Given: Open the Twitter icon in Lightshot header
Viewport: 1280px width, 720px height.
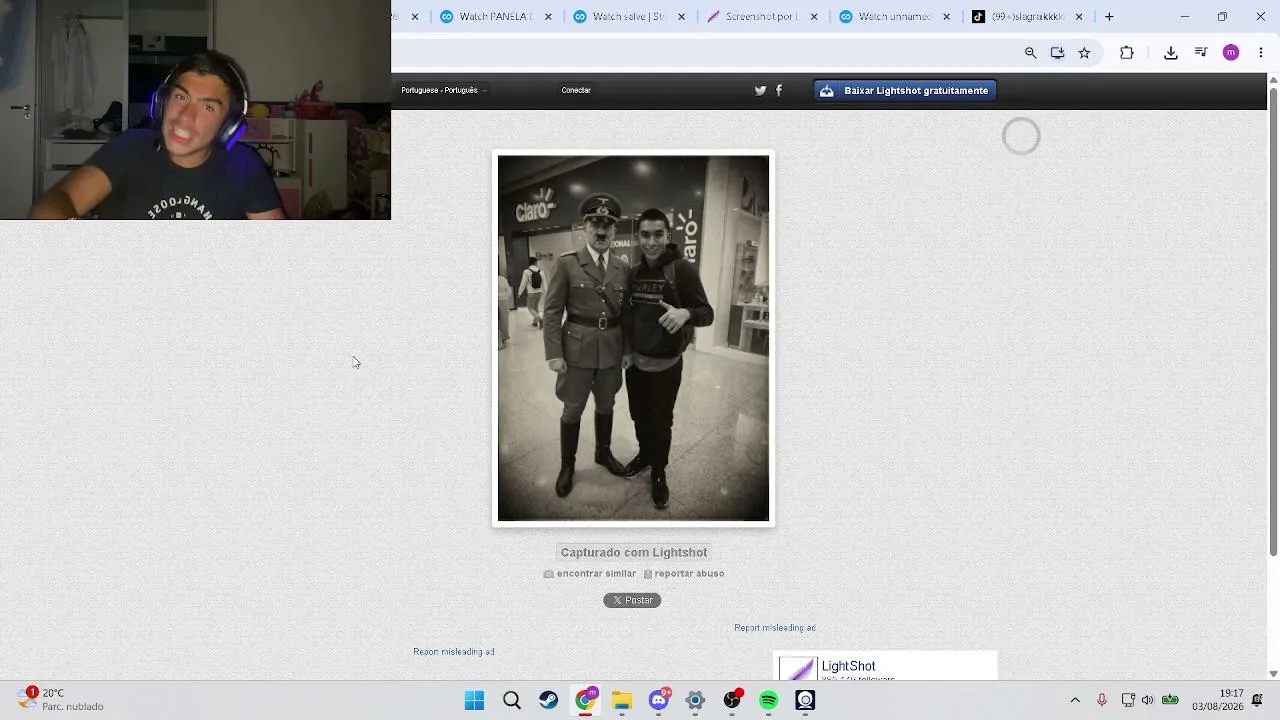Looking at the screenshot, I should pyautogui.click(x=760, y=90).
